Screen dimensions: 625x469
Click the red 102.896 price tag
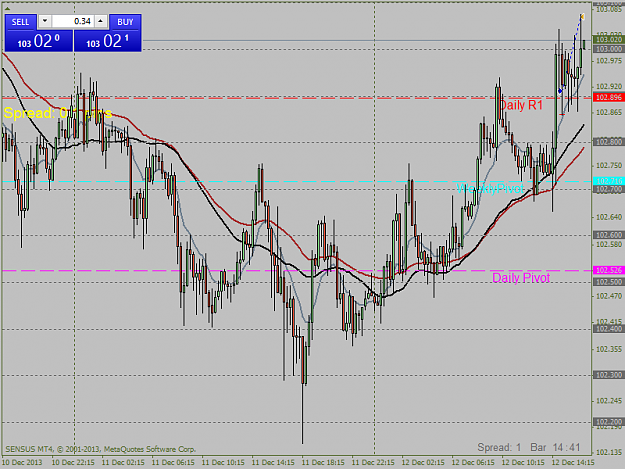[x=609, y=98]
